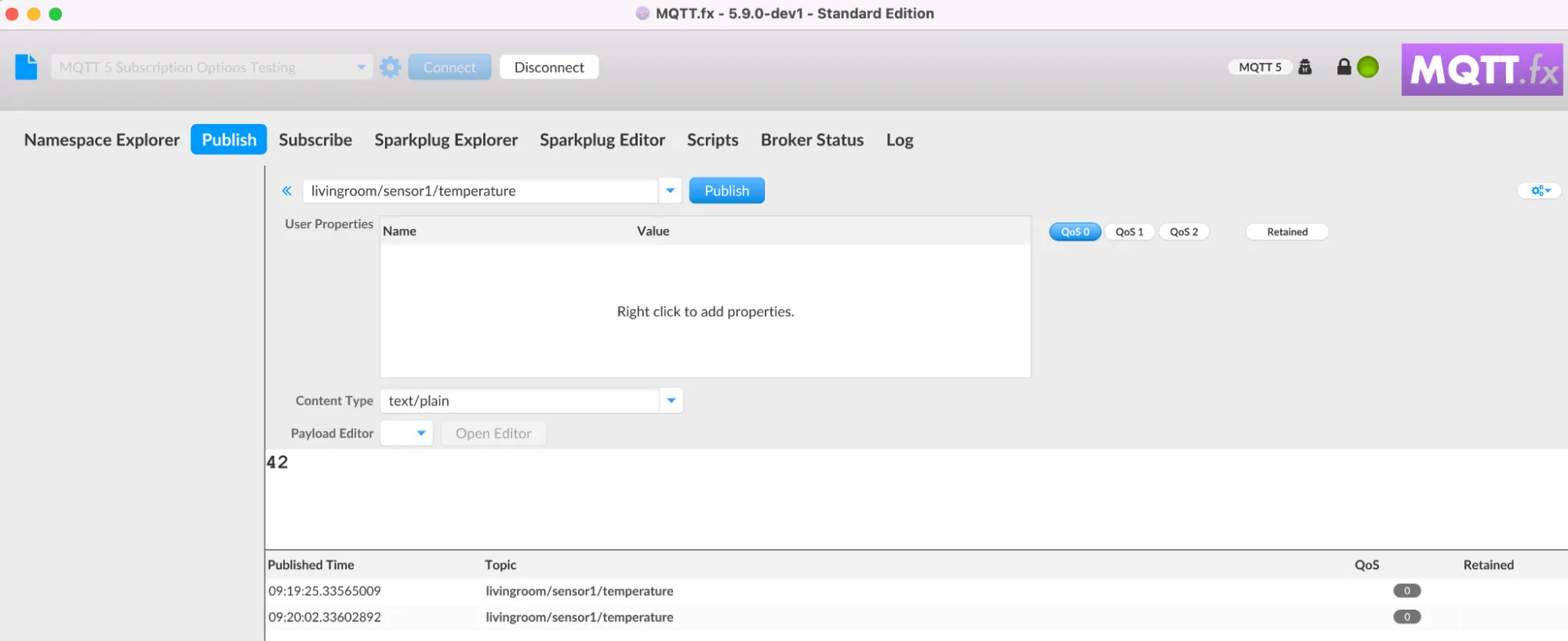Click topic cell of the 09:20:02 row
Viewport: 1568px width, 641px height.
[579, 617]
